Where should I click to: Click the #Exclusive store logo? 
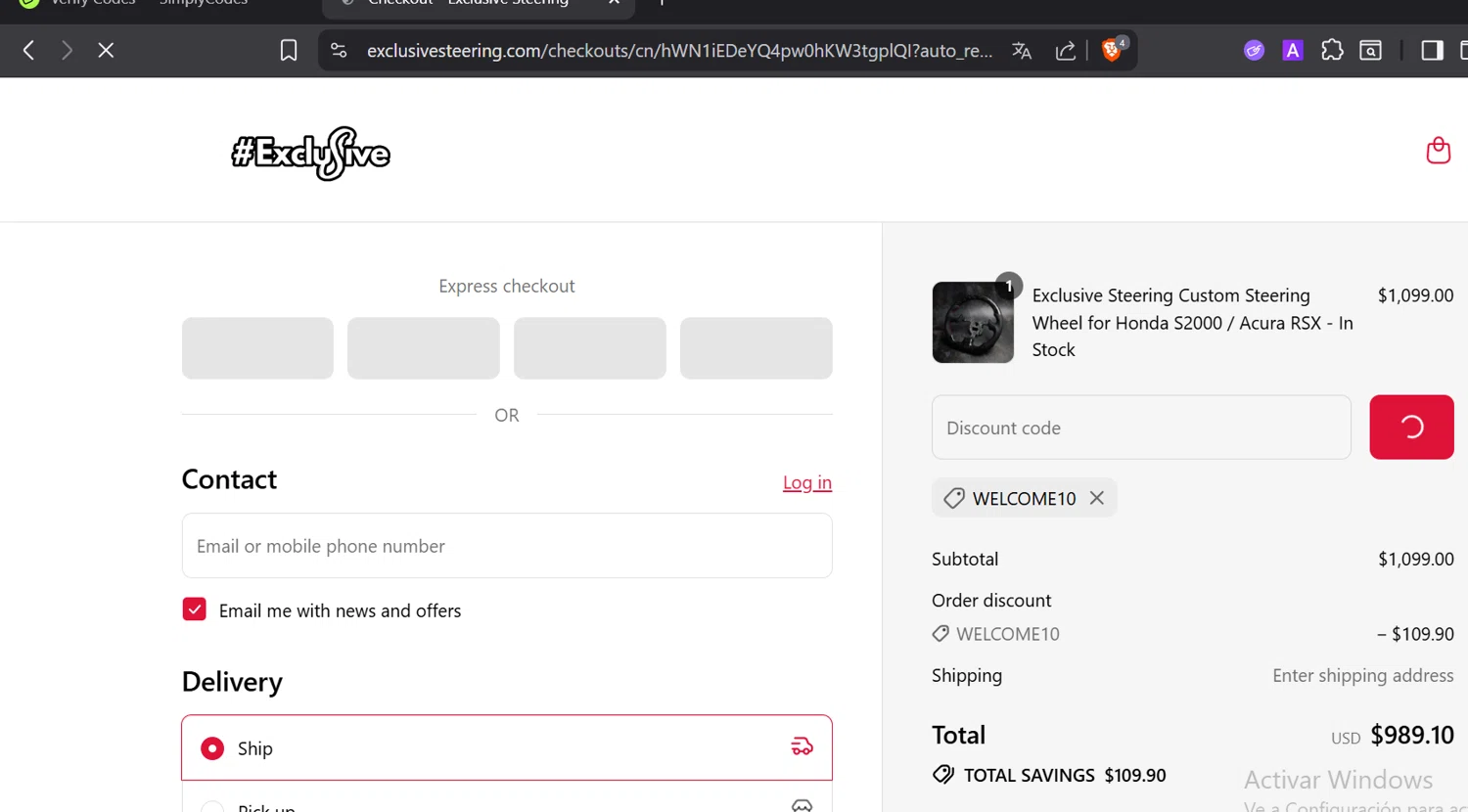[x=310, y=153]
